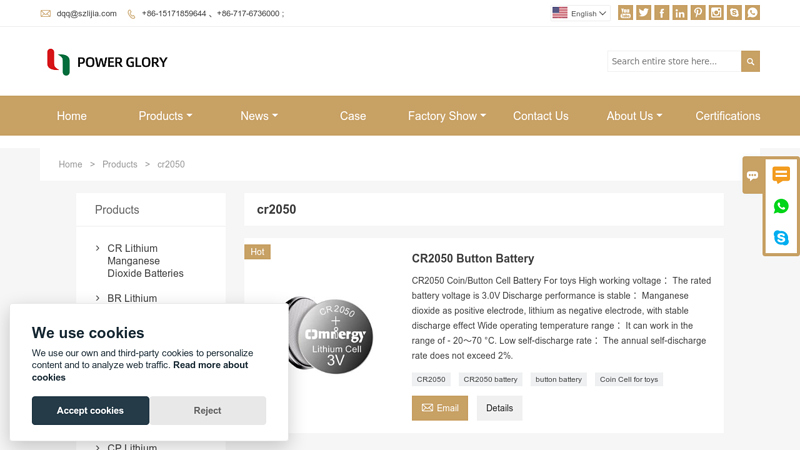
Task: Open the BR Lithium category link
Action: pos(132,298)
